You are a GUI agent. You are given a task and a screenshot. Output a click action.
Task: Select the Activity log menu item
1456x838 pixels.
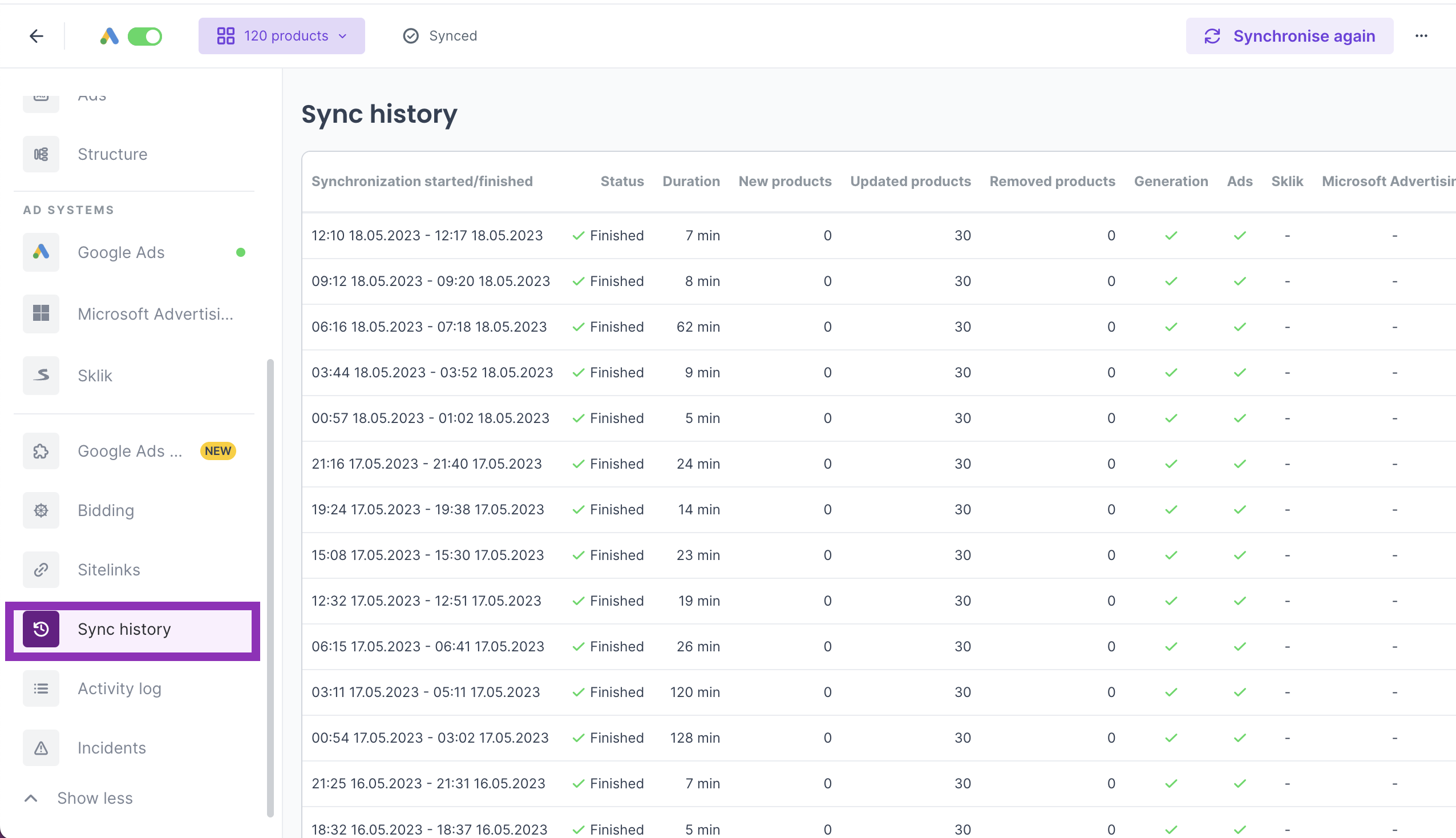click(119, 688)
